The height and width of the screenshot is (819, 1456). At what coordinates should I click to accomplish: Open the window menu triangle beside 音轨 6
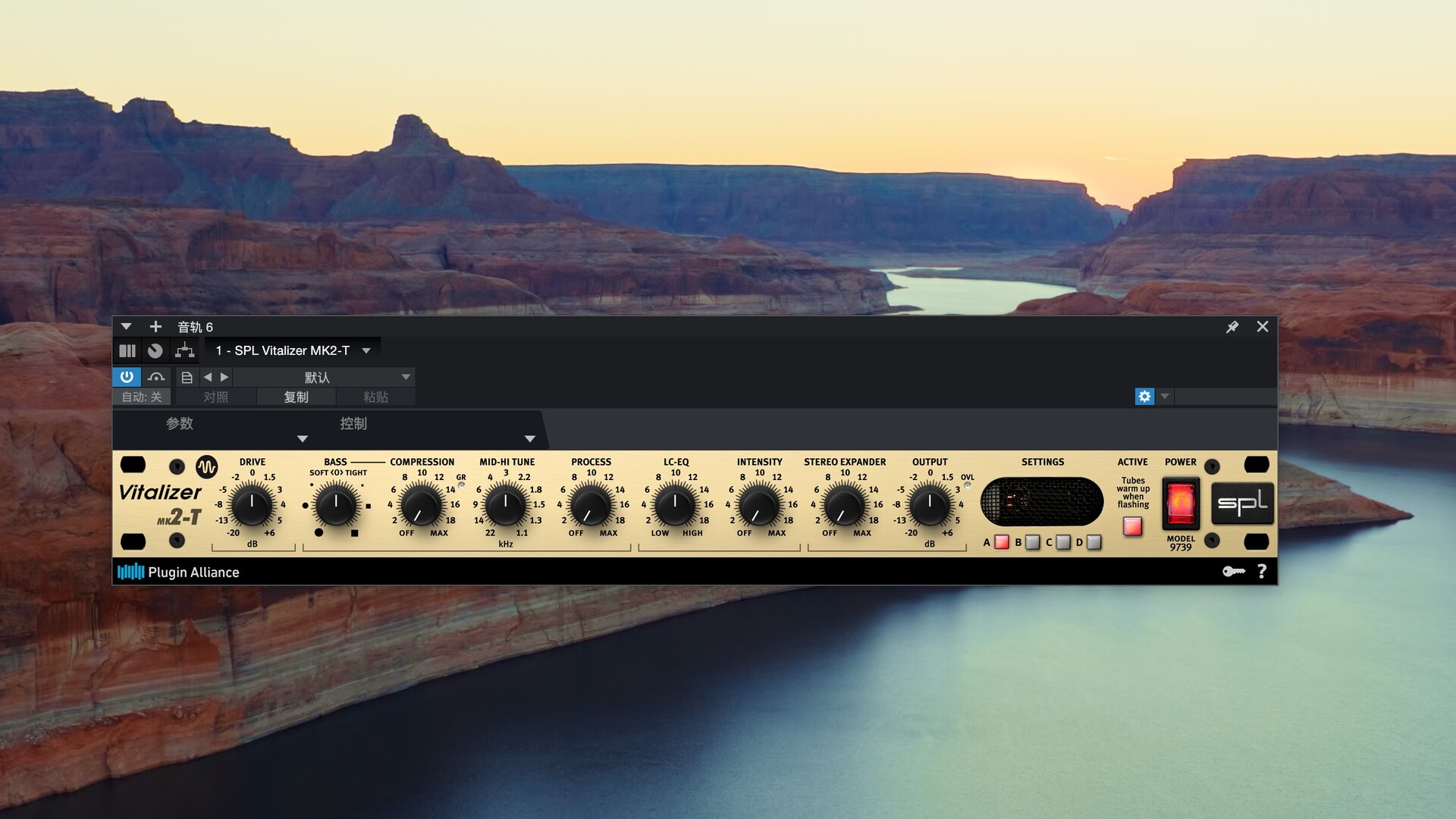pyautogui.click(x=127, y=327)
